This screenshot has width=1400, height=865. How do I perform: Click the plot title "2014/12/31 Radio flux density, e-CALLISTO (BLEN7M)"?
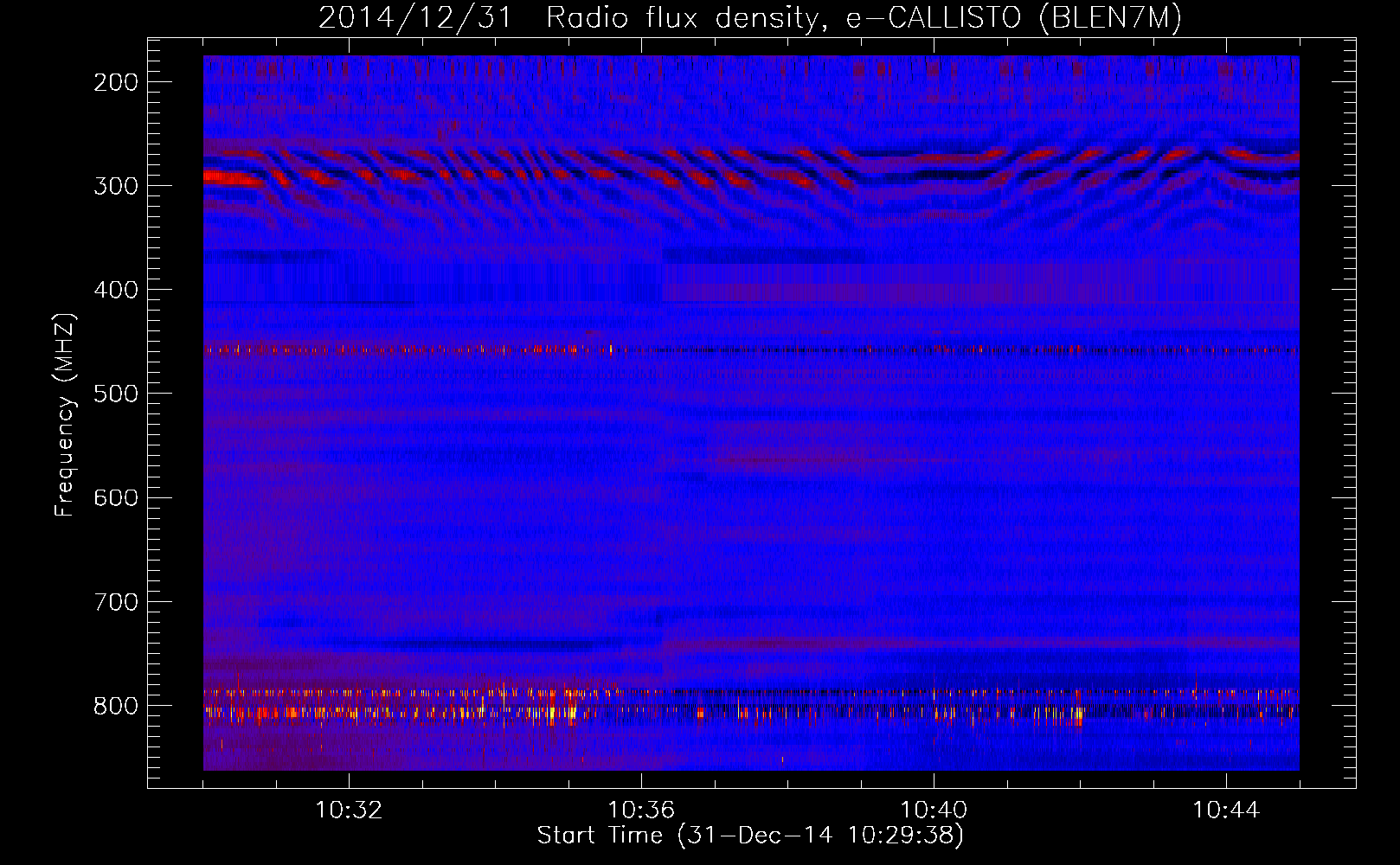tap(750, 18)
